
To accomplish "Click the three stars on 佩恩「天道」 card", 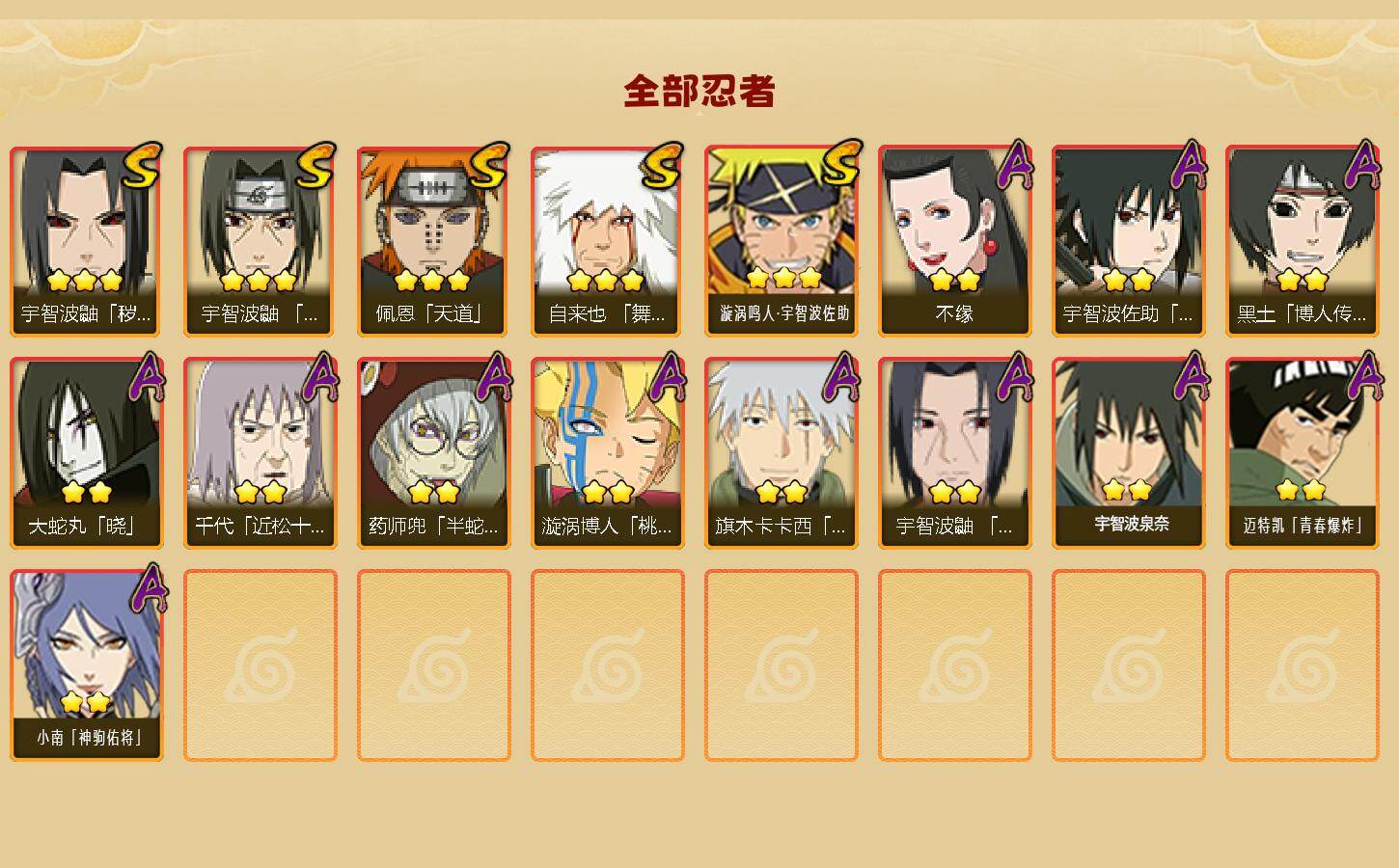I will [432, 281].
